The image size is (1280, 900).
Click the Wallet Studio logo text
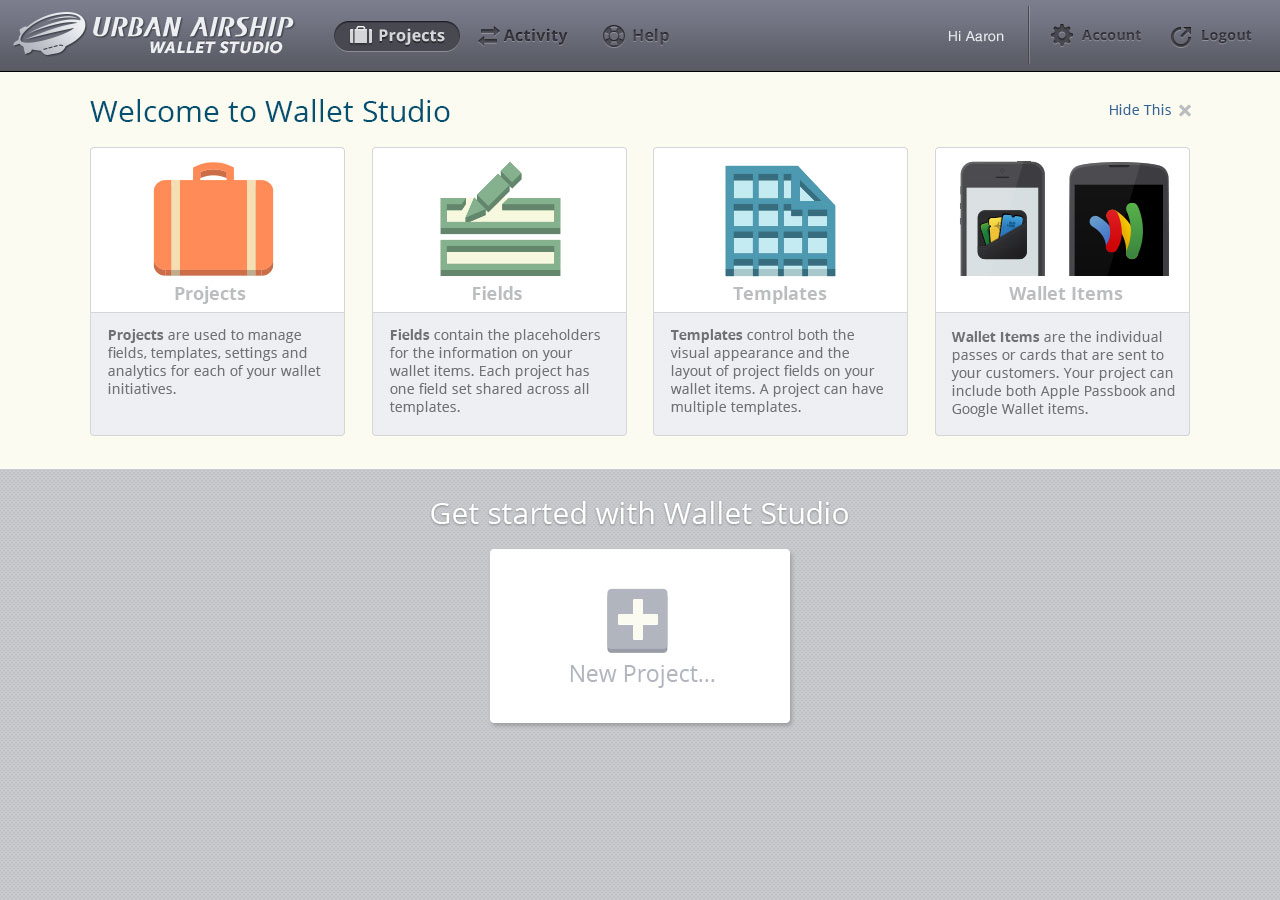(216, 47)
